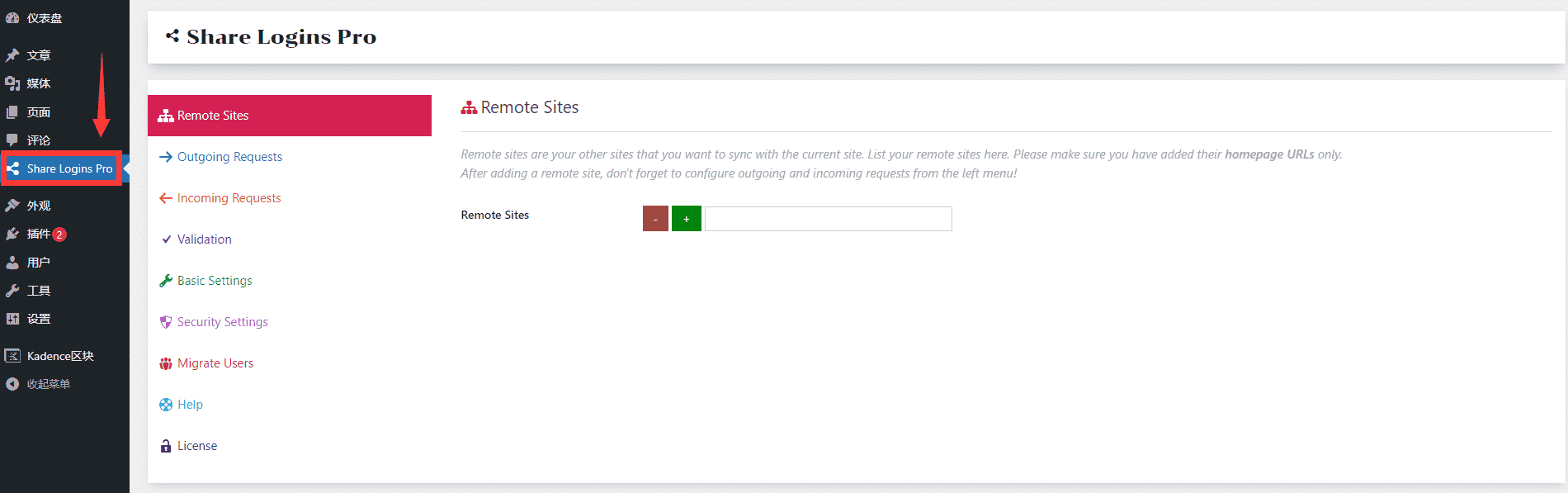1568x493 pixels.
Task: Click the share icon in page title
Action: tap(172, 36)
